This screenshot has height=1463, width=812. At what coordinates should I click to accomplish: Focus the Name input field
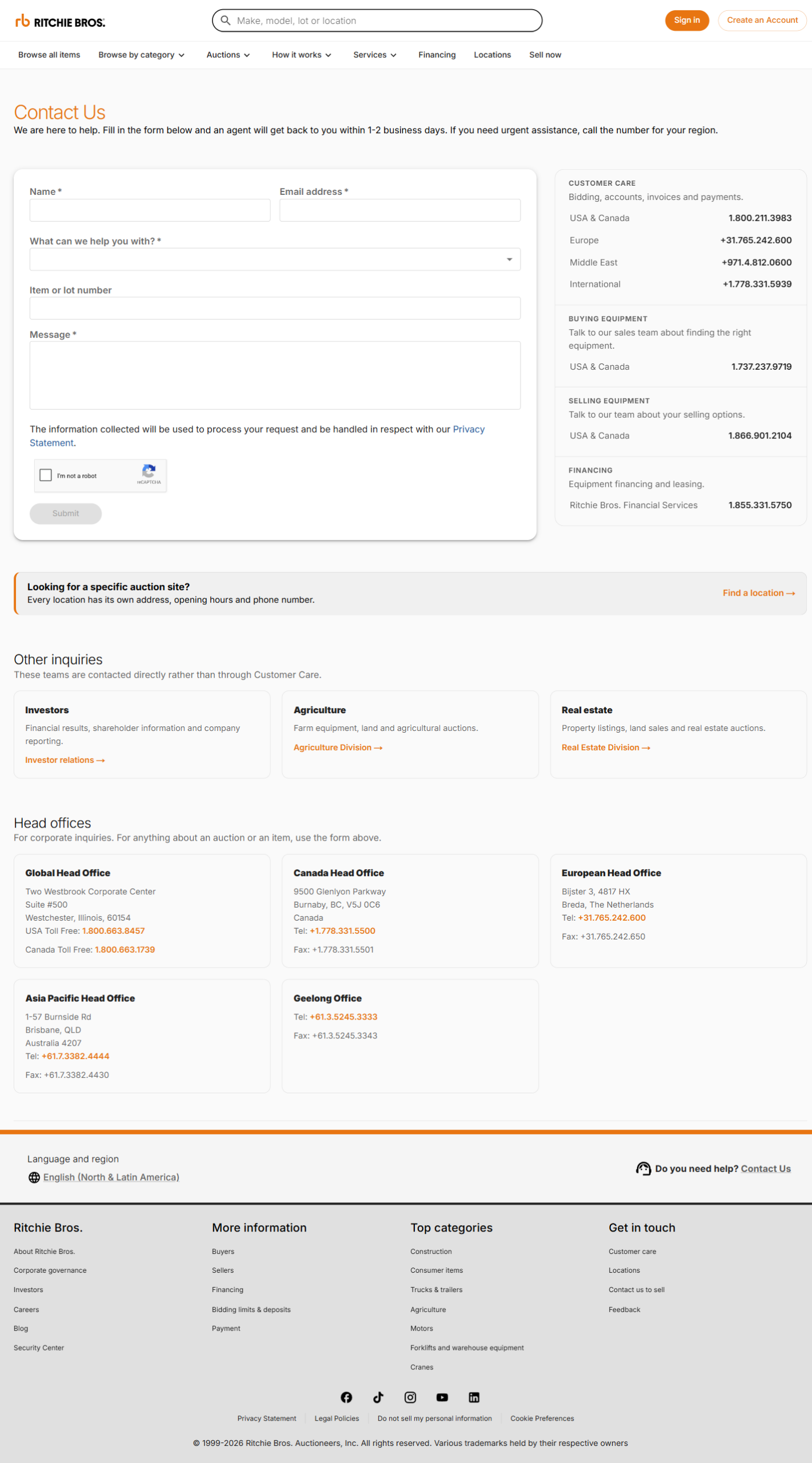point(150,210)
